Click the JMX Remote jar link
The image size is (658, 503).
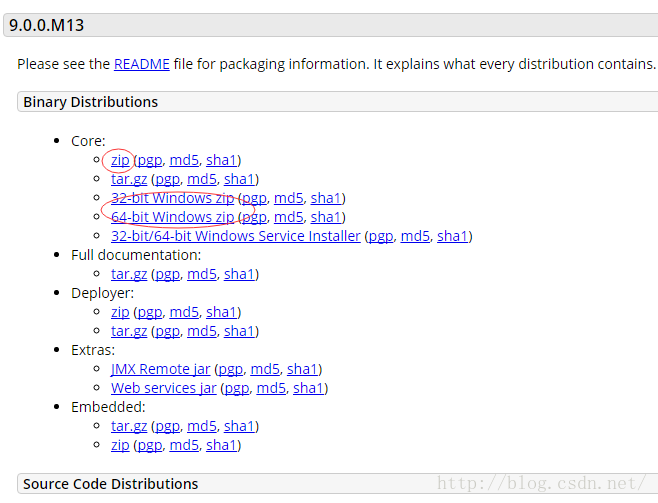[160, 369]
